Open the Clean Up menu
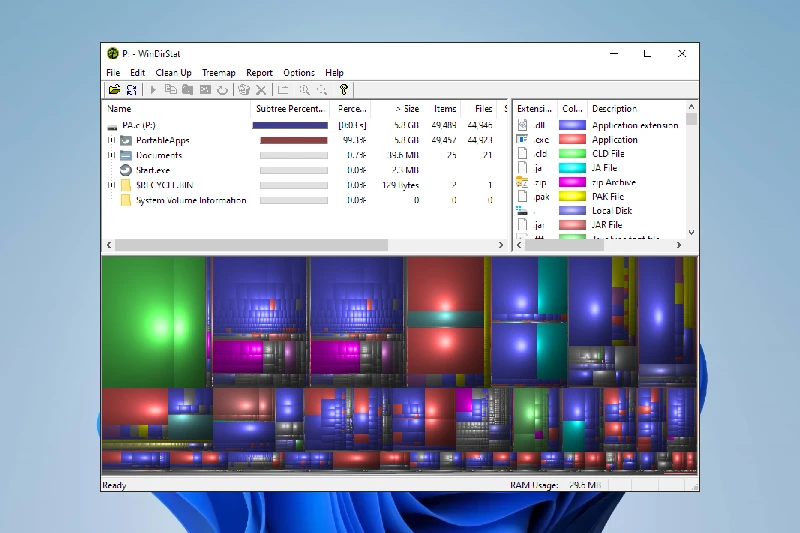Image resolution: width=800 pixels, height=533 pixels. point(173,73)
